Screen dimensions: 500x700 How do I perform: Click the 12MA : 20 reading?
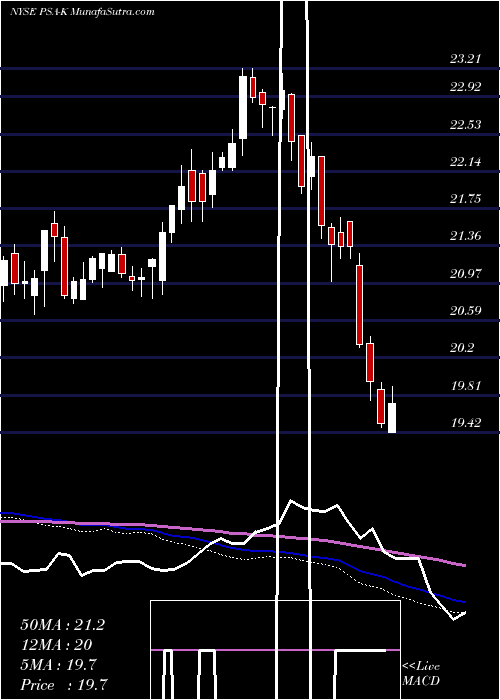click(56, 645)
